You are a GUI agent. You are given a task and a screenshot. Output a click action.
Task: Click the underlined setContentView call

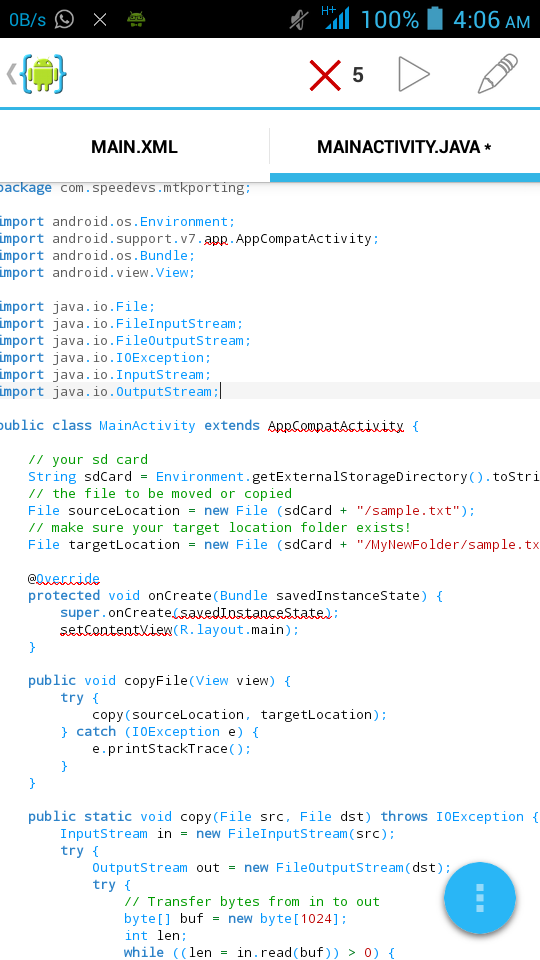pos(116,629)
